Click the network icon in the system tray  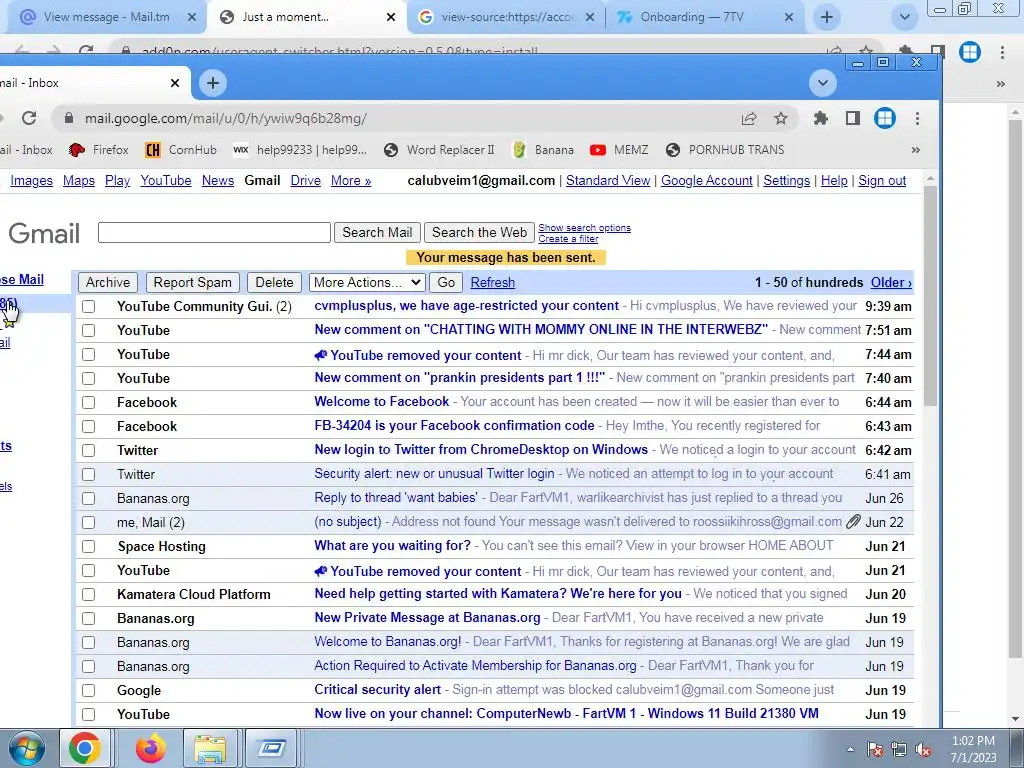point(899,750)
